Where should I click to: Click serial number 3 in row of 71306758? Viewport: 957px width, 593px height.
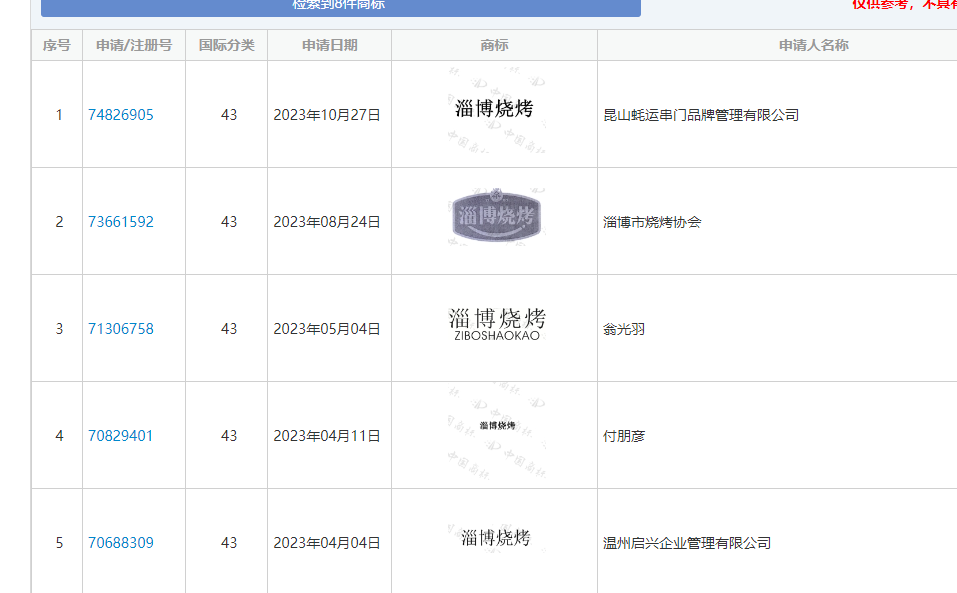(x=59, y=329)
